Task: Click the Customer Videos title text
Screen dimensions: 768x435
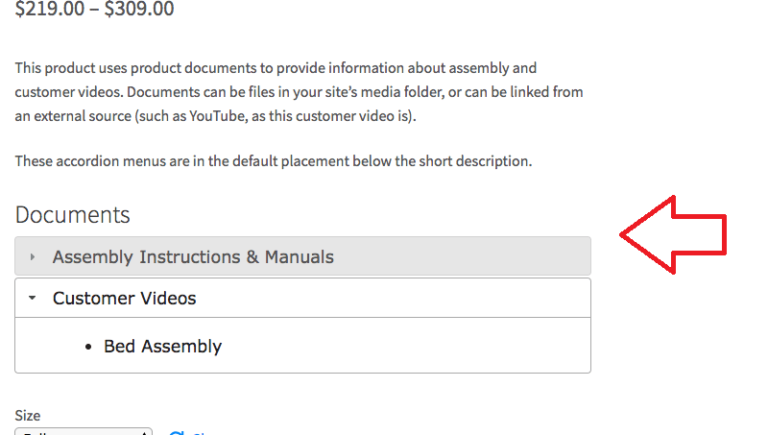Action: (124, 298)
